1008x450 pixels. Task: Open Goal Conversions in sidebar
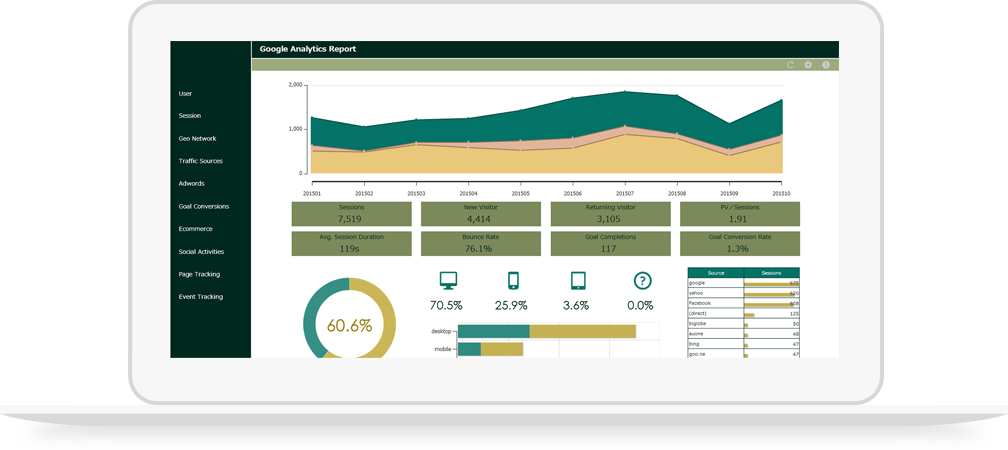[x=204, y=206]
